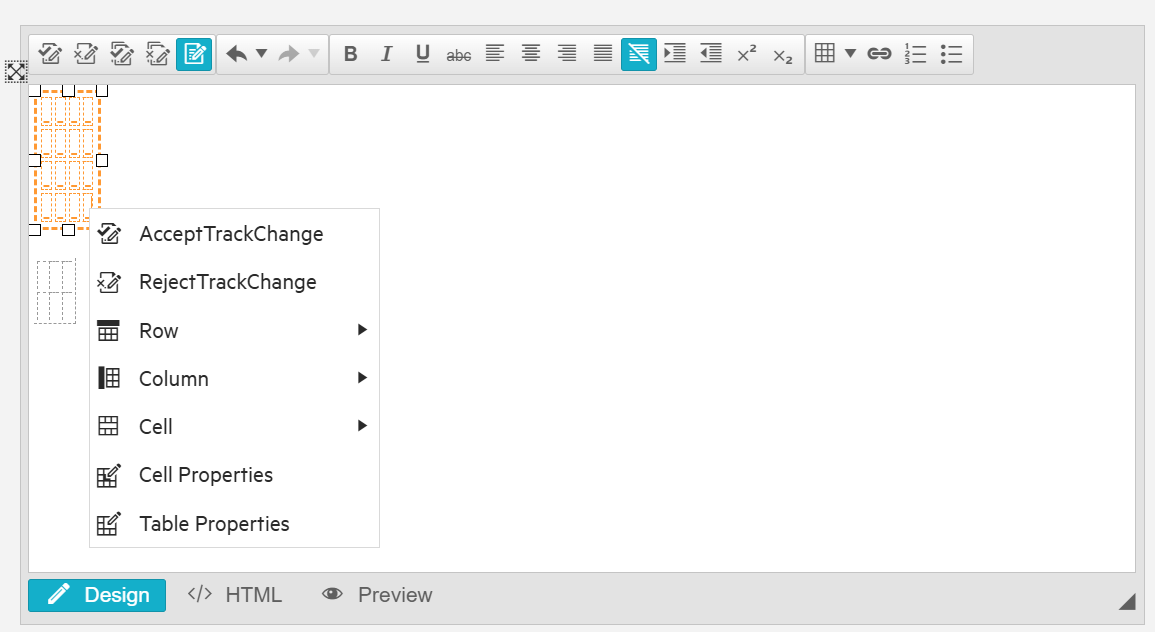Reject all tracked changes
The height and width of the screenshot is (632, 1155).
click(x=158, y=54)
